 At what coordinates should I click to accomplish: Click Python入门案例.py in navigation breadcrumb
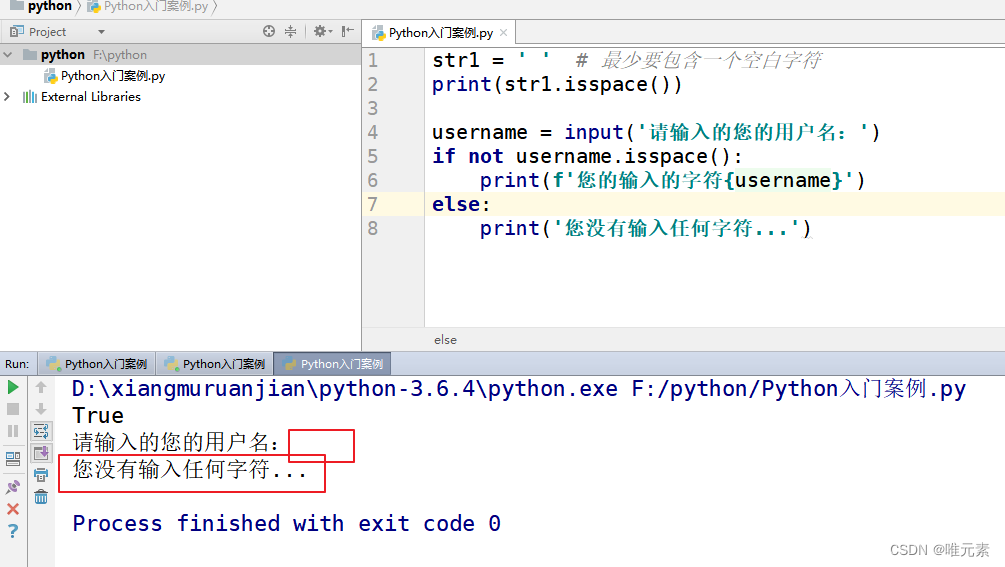tap(156, 6)
